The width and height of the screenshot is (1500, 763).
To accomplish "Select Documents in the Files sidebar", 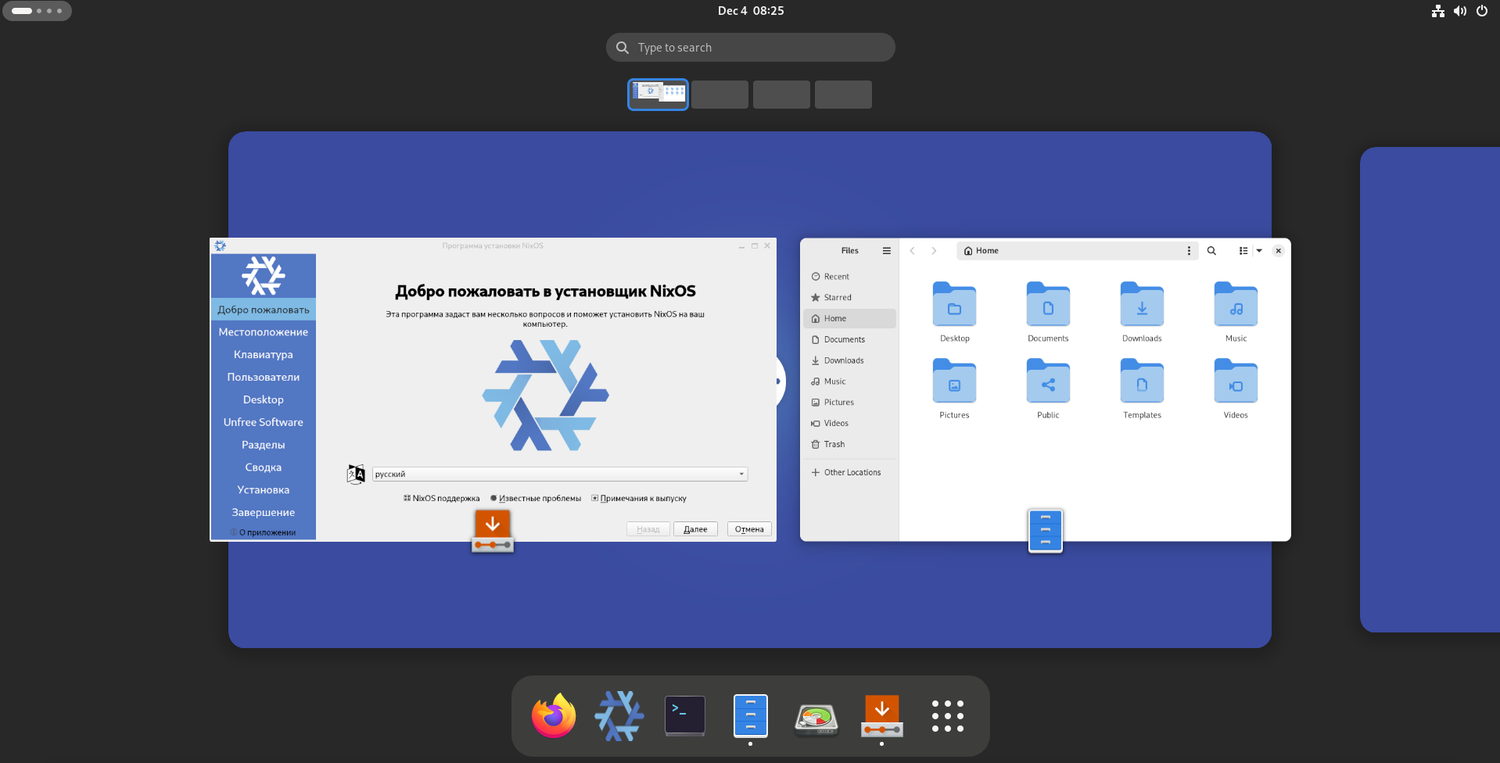I will [850, 339].
